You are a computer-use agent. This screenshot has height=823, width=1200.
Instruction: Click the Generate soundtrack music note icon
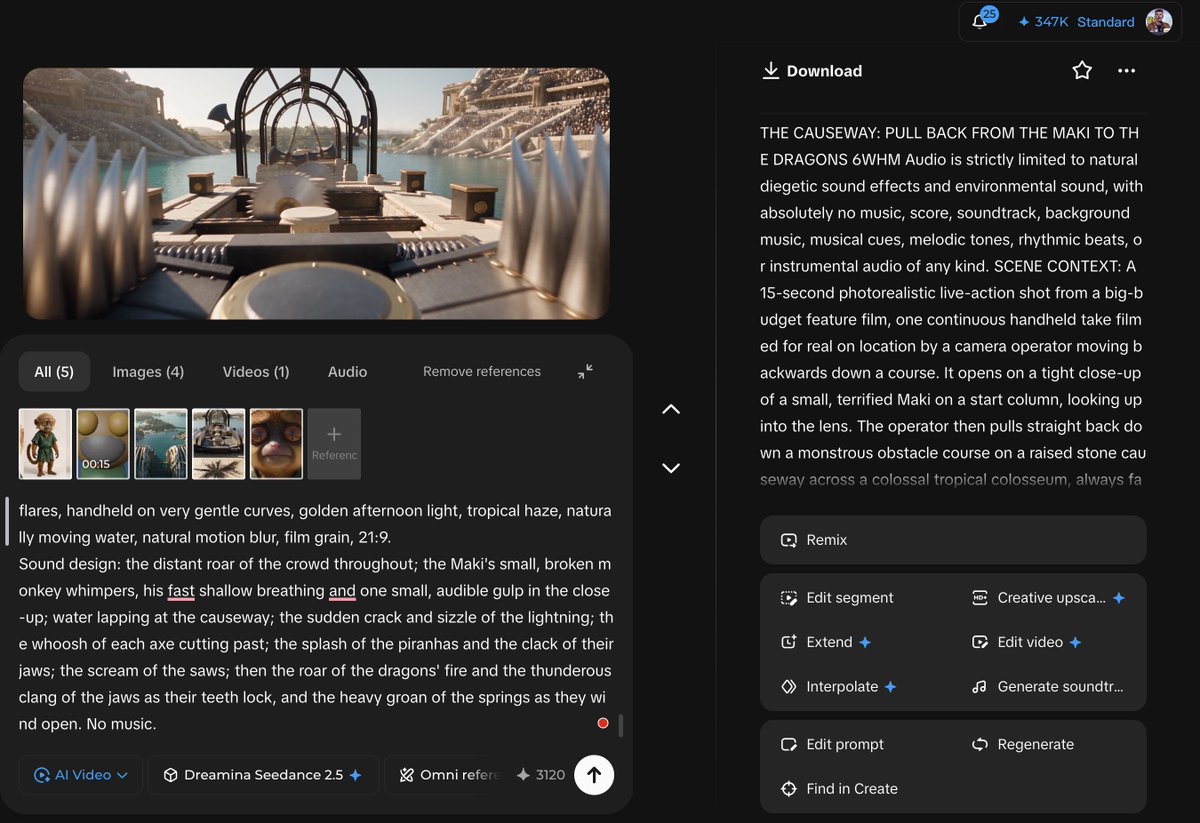pos(979,687)
